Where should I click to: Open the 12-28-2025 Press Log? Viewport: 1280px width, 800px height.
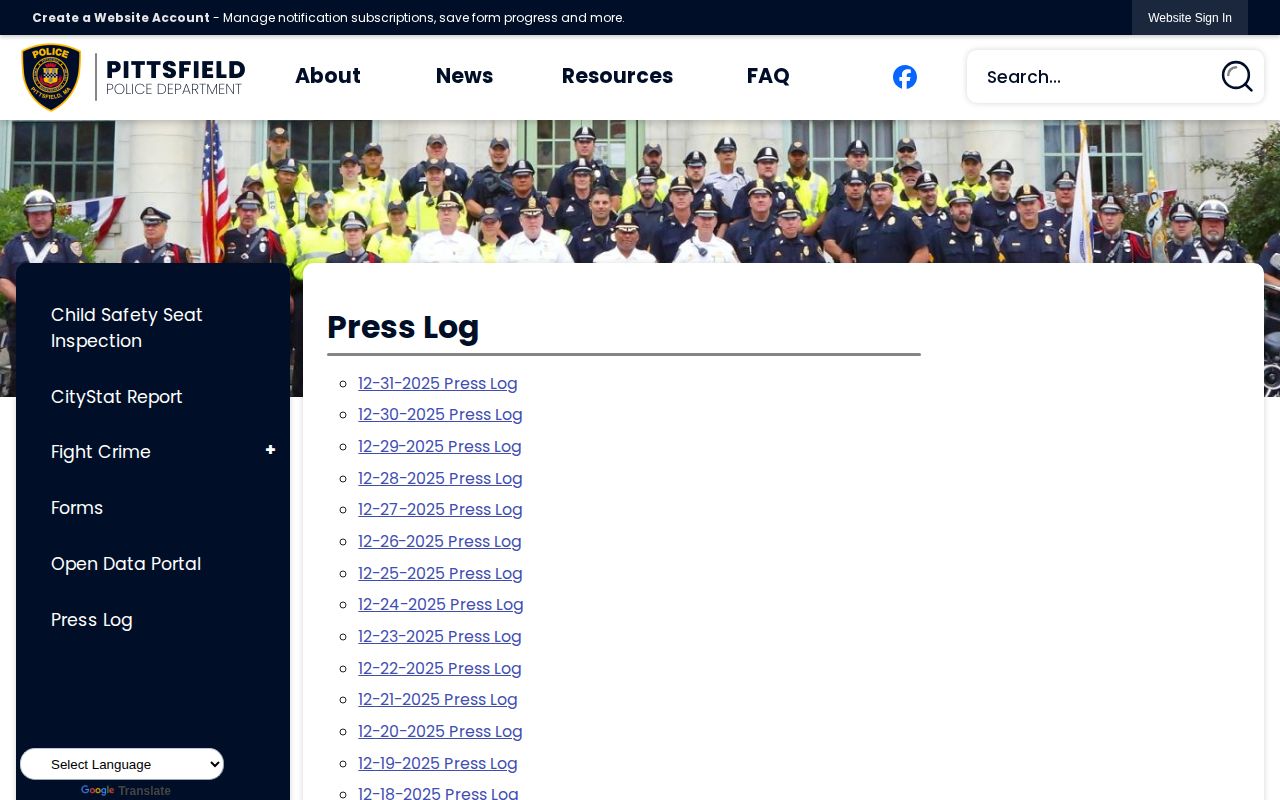point(440,478)
